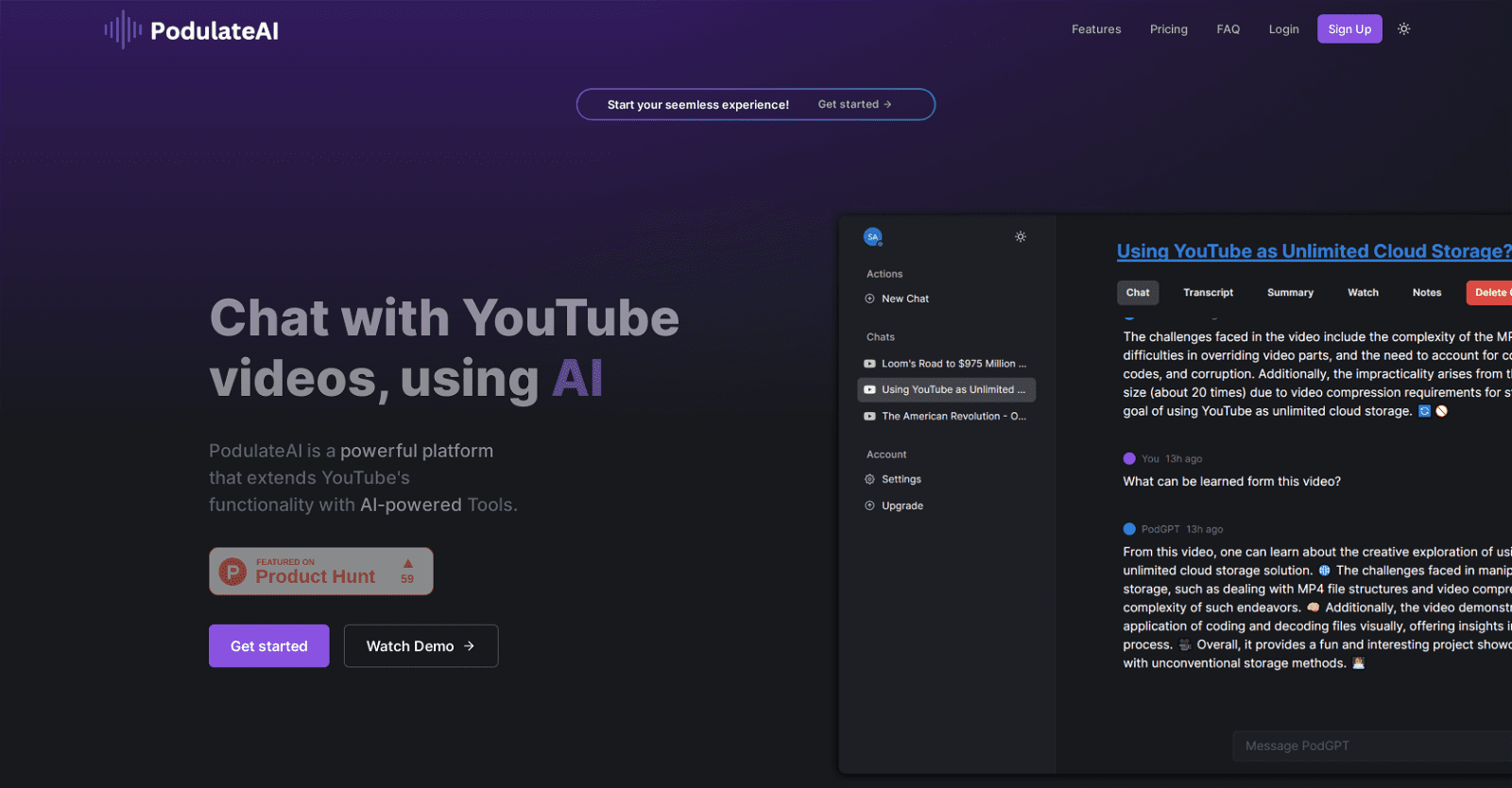Click the Sign Up button
1512x788 pixels.
(x=1349, y=29)
